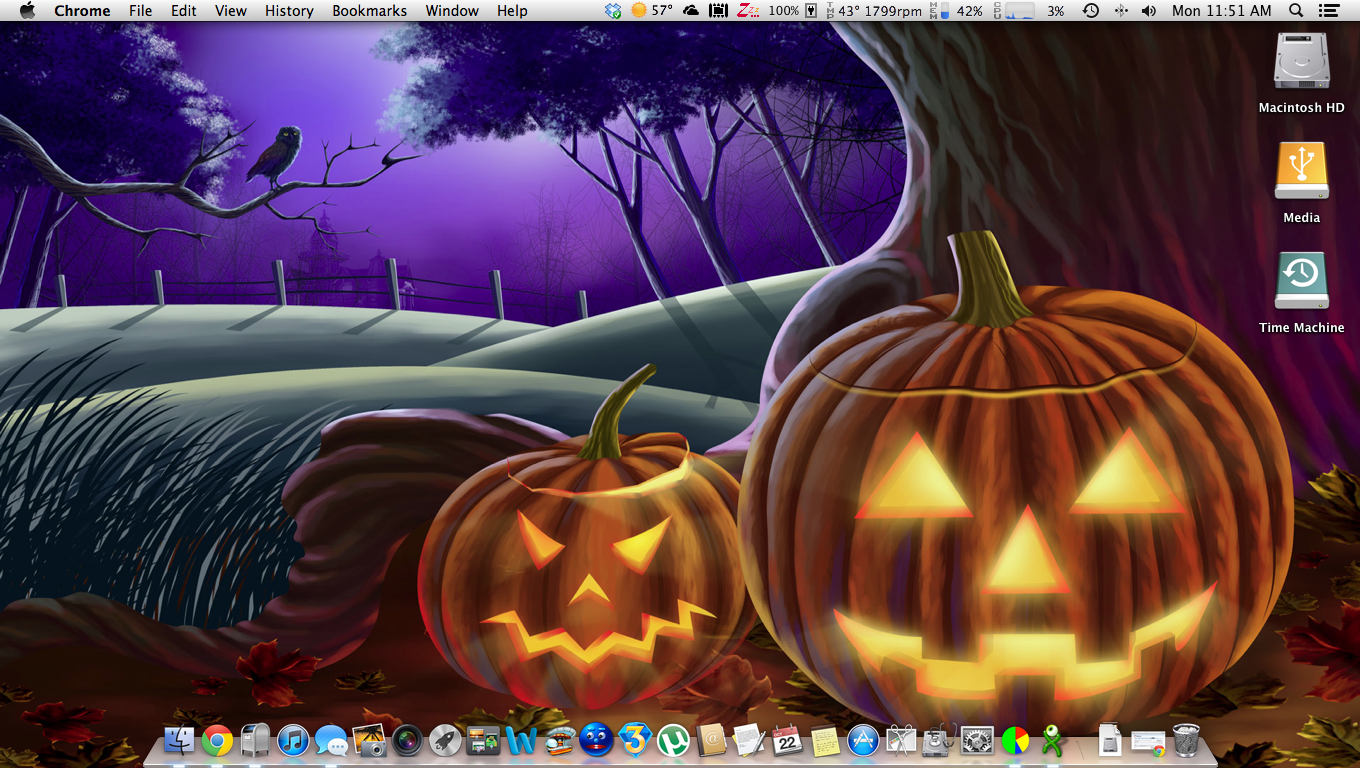Viewport: 1360px width, 768px height.
Task: Open the document stack in Dock
Action: point(1110,741)
